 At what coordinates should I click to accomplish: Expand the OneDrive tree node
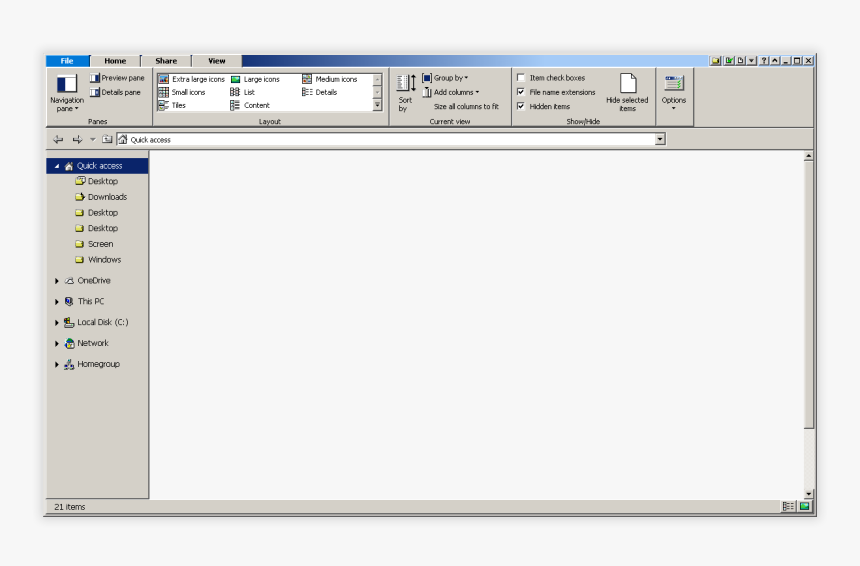point(56,281)
